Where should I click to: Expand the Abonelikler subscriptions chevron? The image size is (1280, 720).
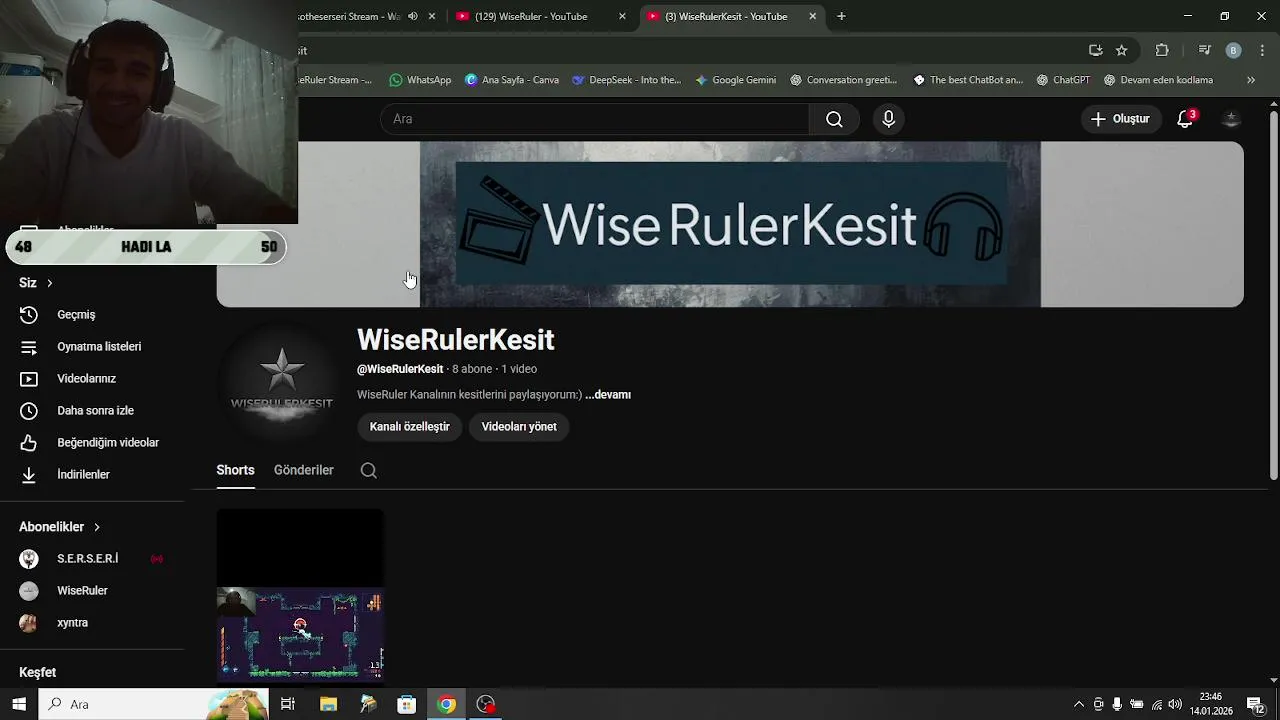coord(97,527)
